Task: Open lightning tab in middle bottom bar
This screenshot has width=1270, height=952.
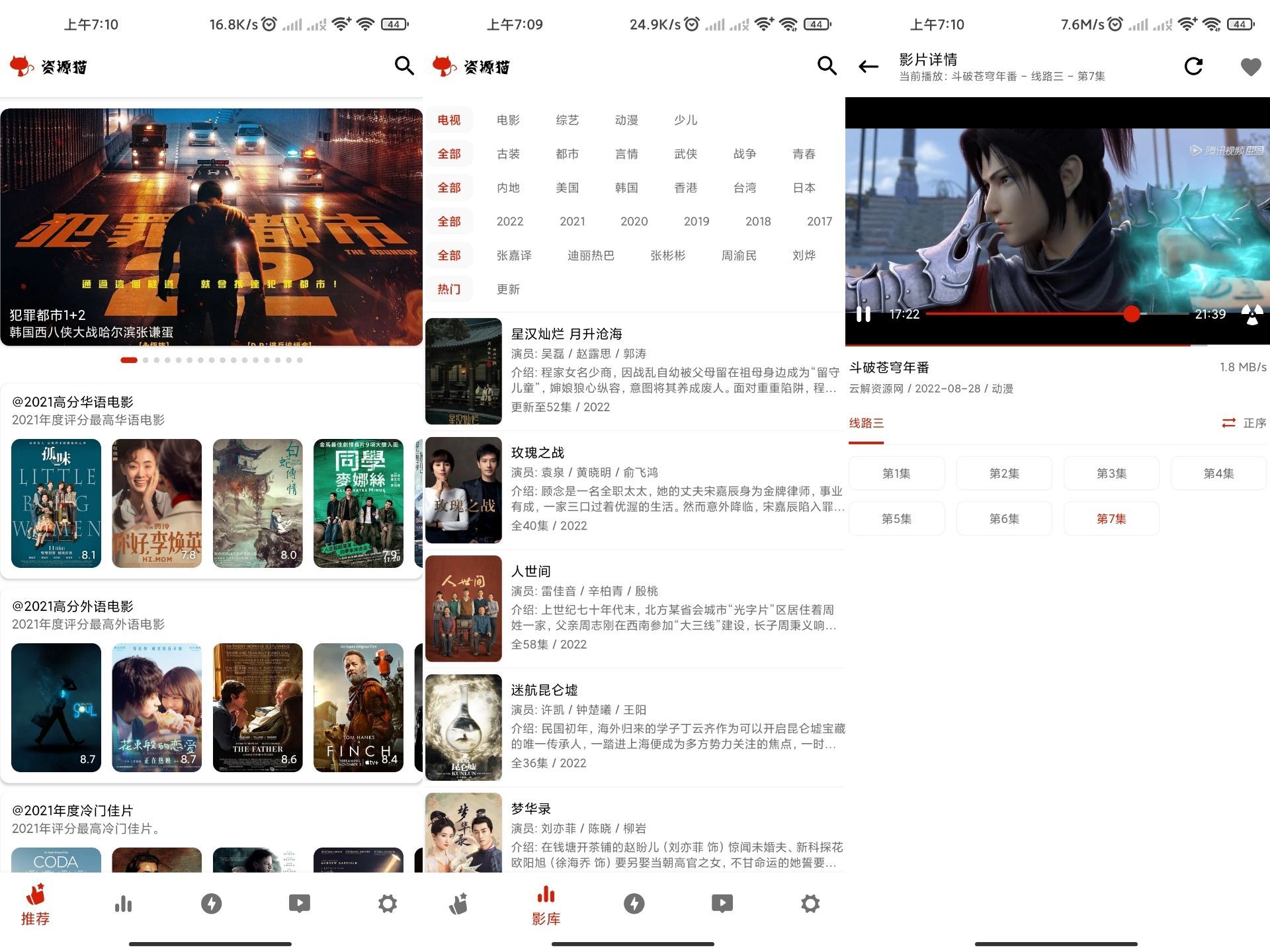Action: click(634, 904)
